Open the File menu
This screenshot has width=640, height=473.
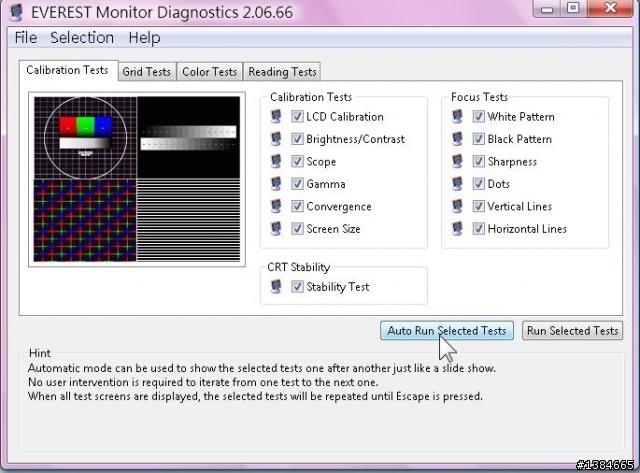coord(26,38)
